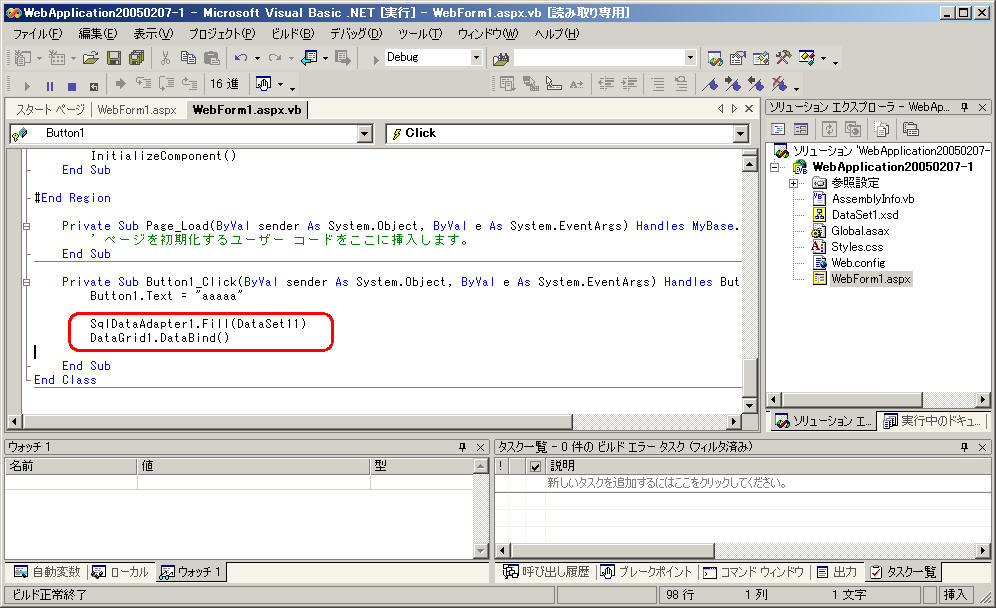Click Show All Files in Solution Explorer toolbar
The width and height of the screenshot is (996, 608).
(880, 129)
